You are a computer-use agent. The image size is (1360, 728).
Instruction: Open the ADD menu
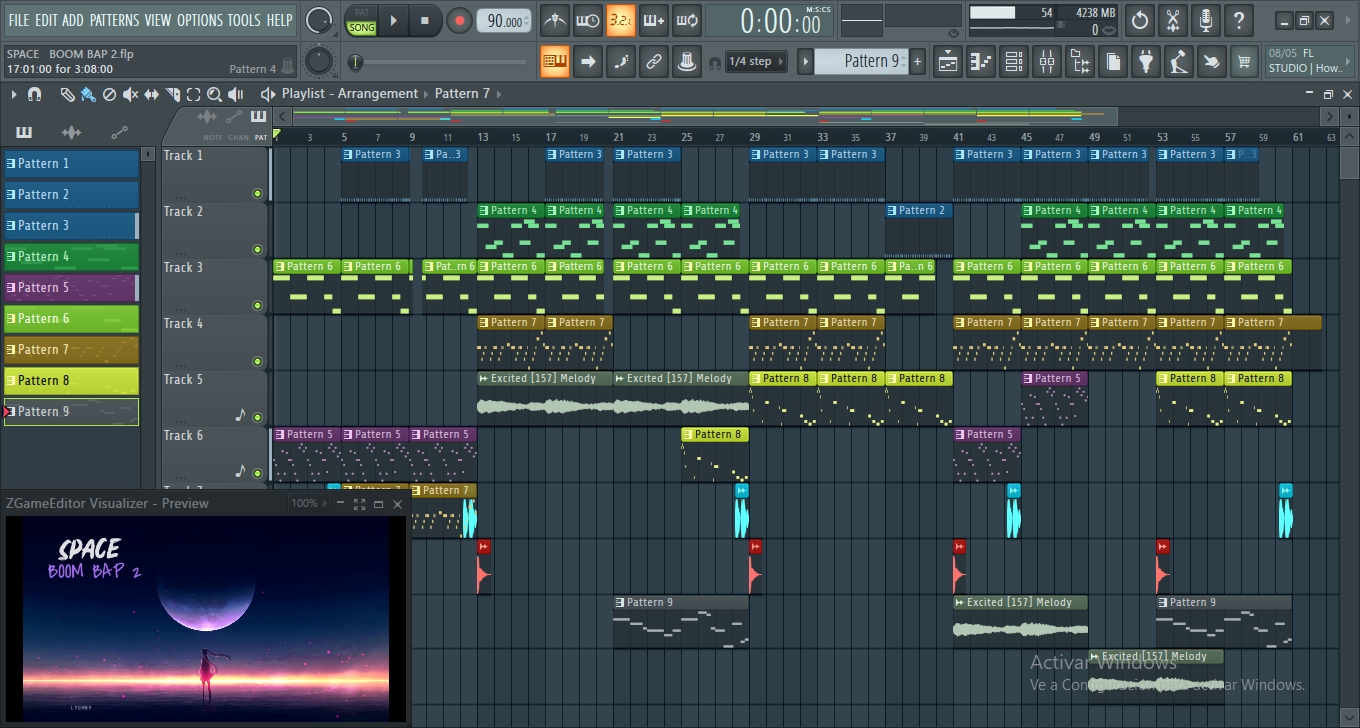tap(73, 20)
